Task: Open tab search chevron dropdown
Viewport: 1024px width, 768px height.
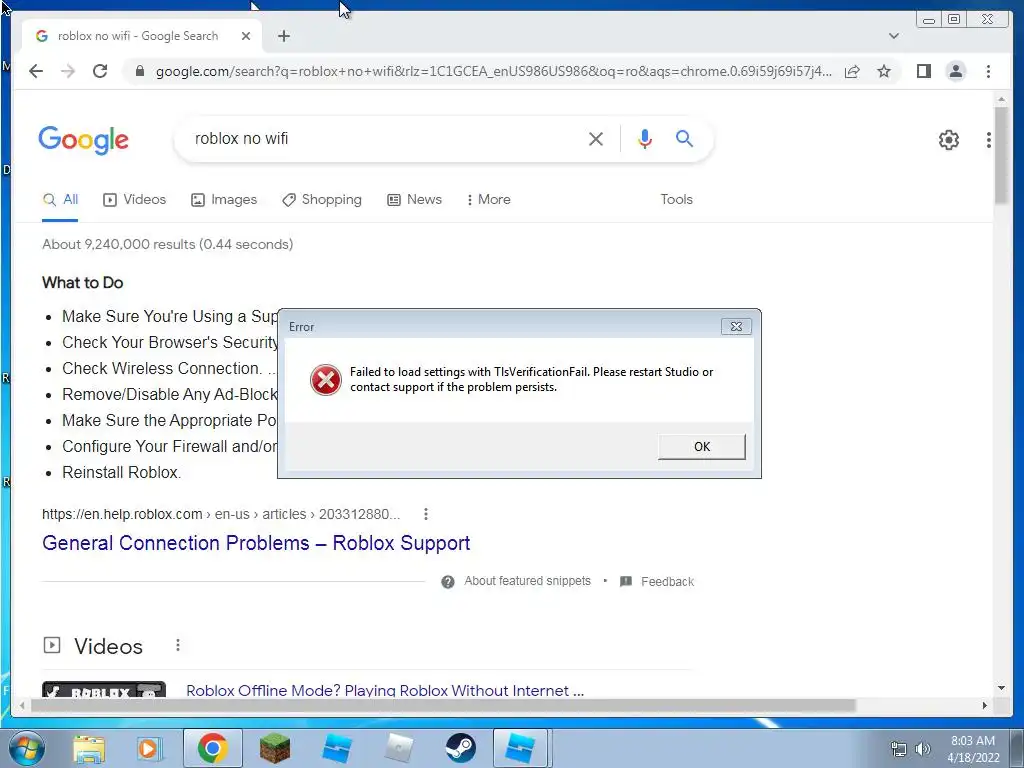Action: pyautogui.click(x=894, y=36)
